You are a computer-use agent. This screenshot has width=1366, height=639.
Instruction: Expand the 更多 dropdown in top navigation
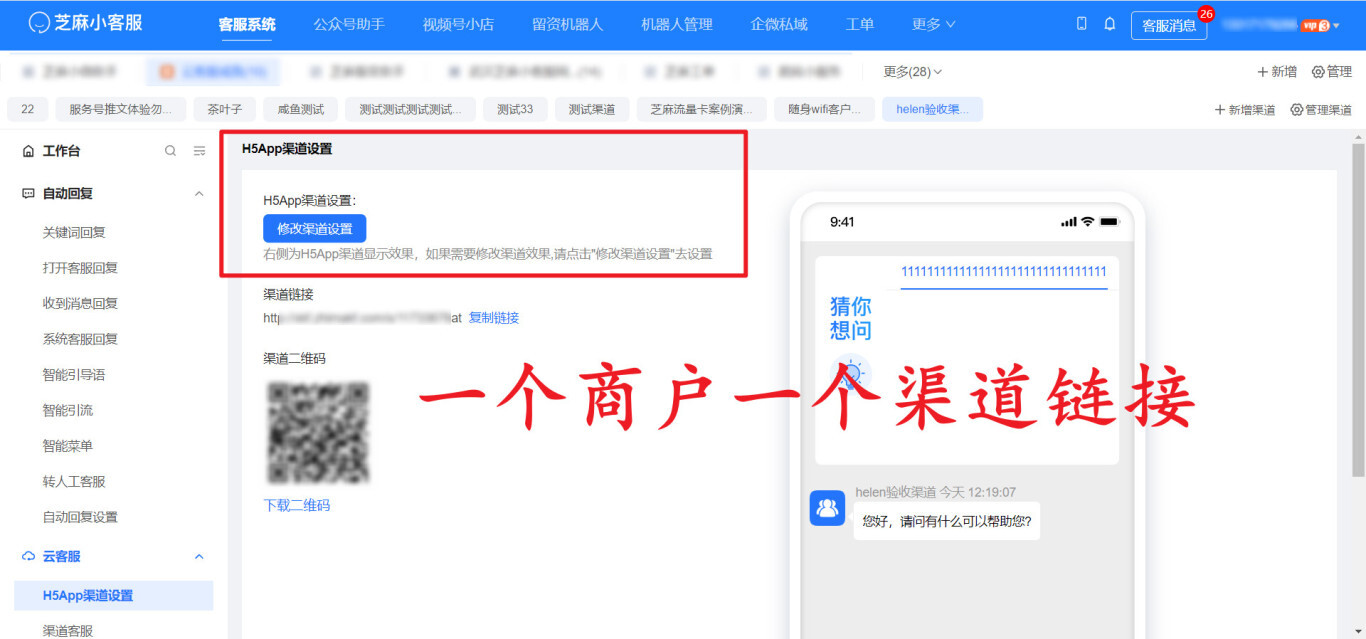pyautogui.click(x=933, y=24)
